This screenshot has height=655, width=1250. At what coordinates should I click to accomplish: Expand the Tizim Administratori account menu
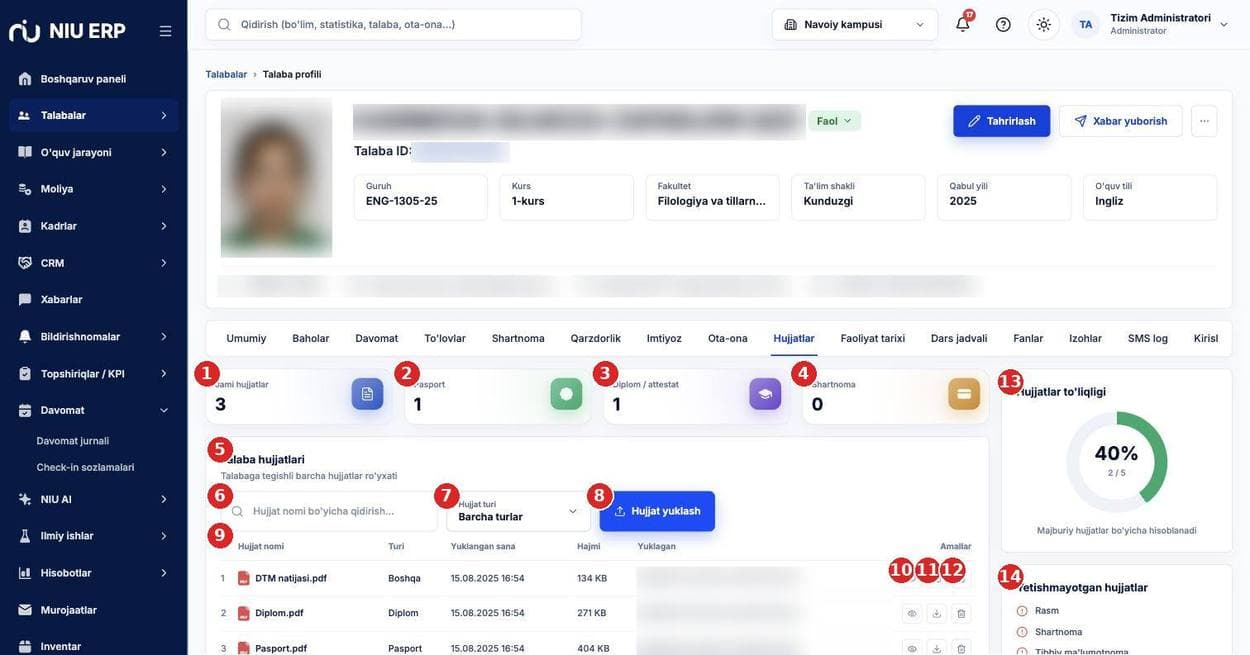click(1169, 24)
